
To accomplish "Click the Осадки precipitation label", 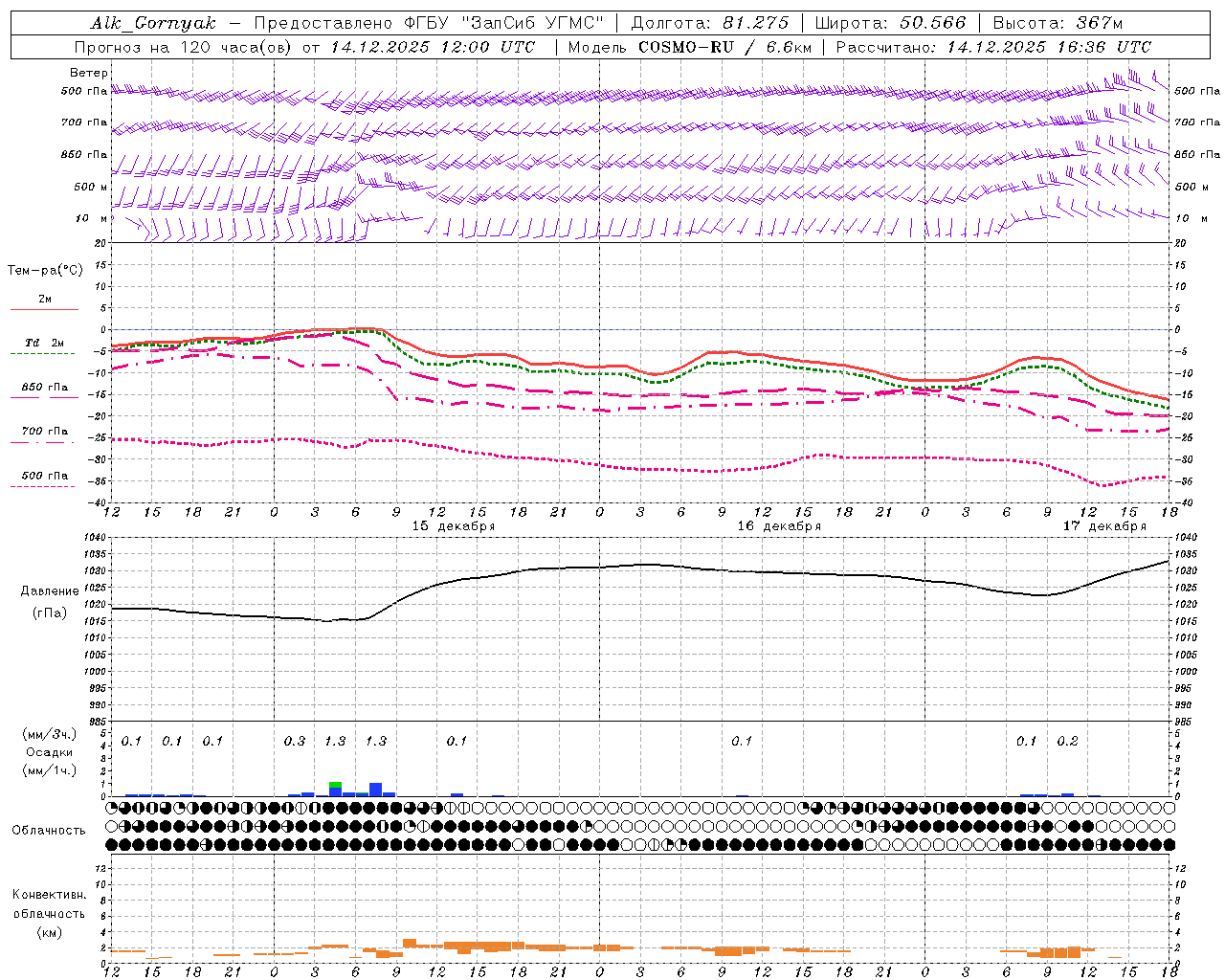I will pos(50,752).
